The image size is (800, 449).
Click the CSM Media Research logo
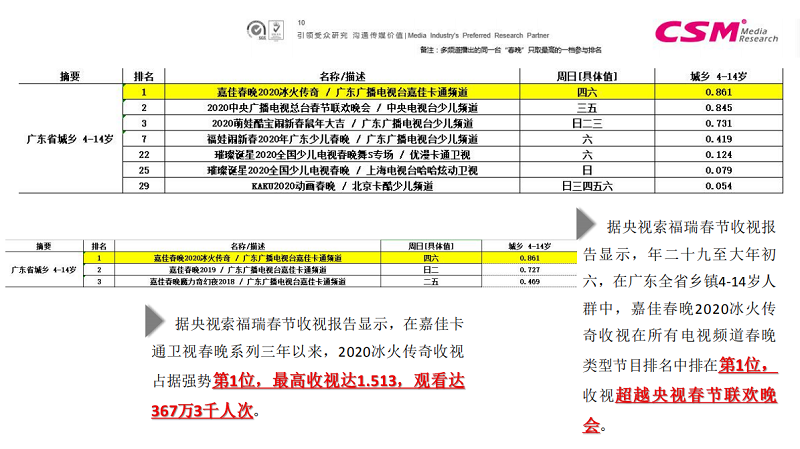pyautogui.click(x=716, y=32)
